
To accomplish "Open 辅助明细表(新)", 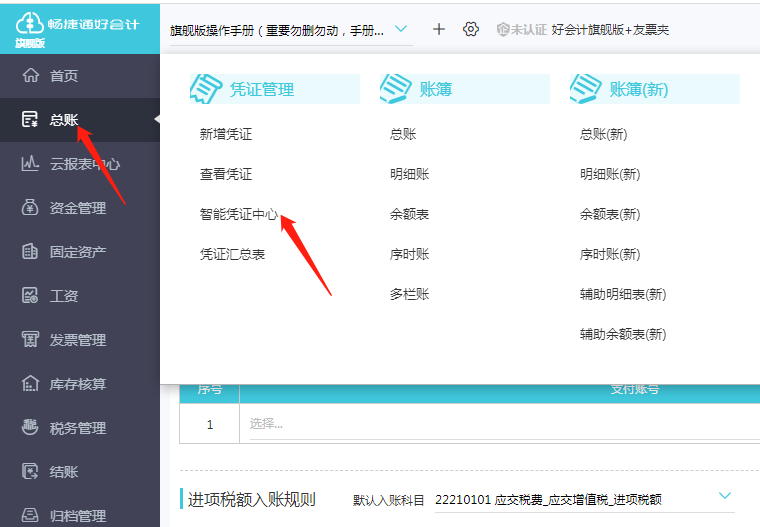I will 623,294.
